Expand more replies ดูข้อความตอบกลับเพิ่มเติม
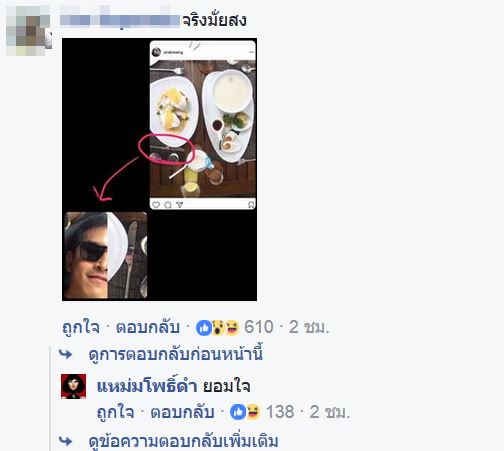Screen dimensions: 504x451 pos(183,441)
